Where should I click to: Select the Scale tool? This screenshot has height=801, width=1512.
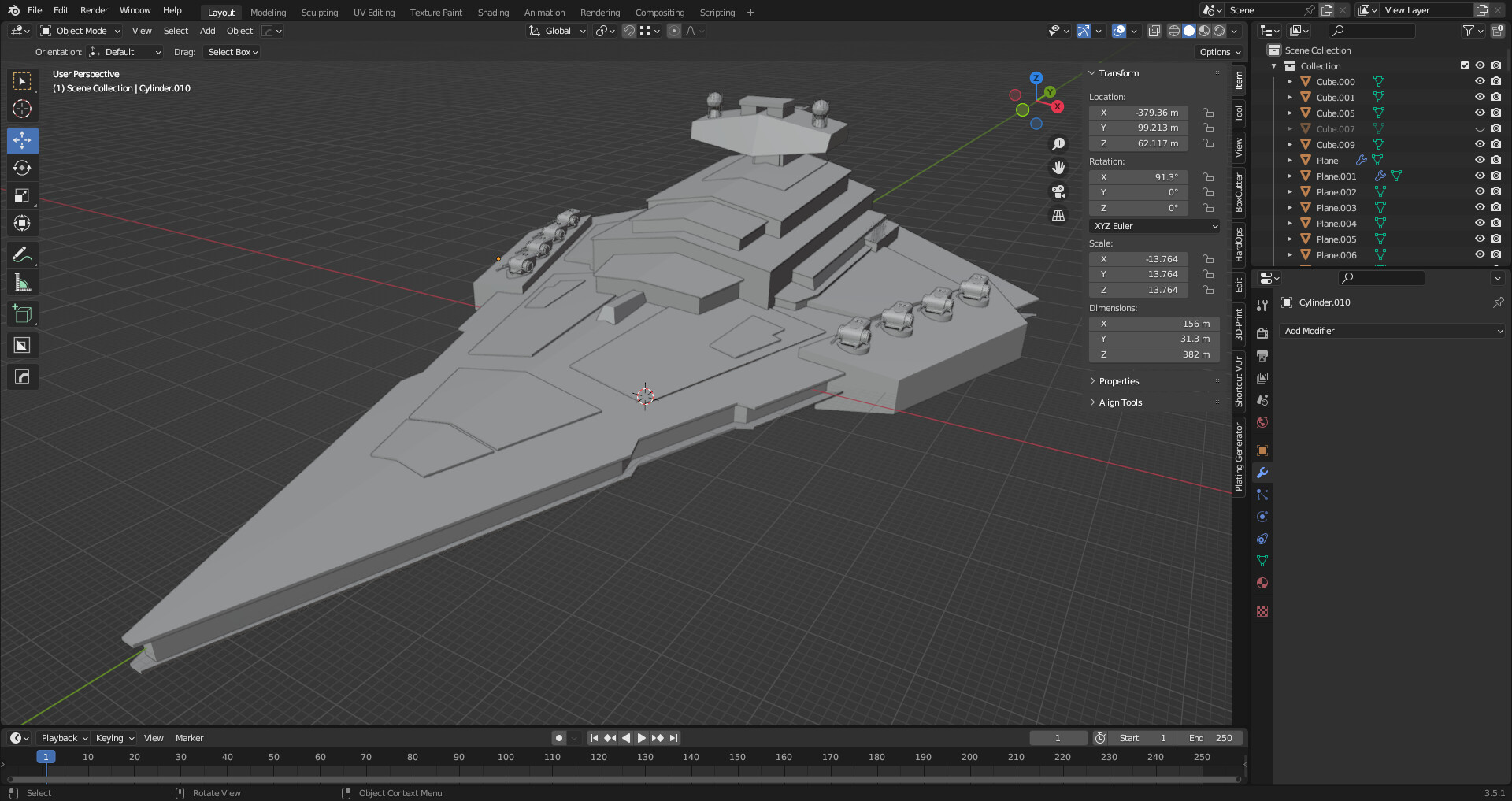click(22, 195)
